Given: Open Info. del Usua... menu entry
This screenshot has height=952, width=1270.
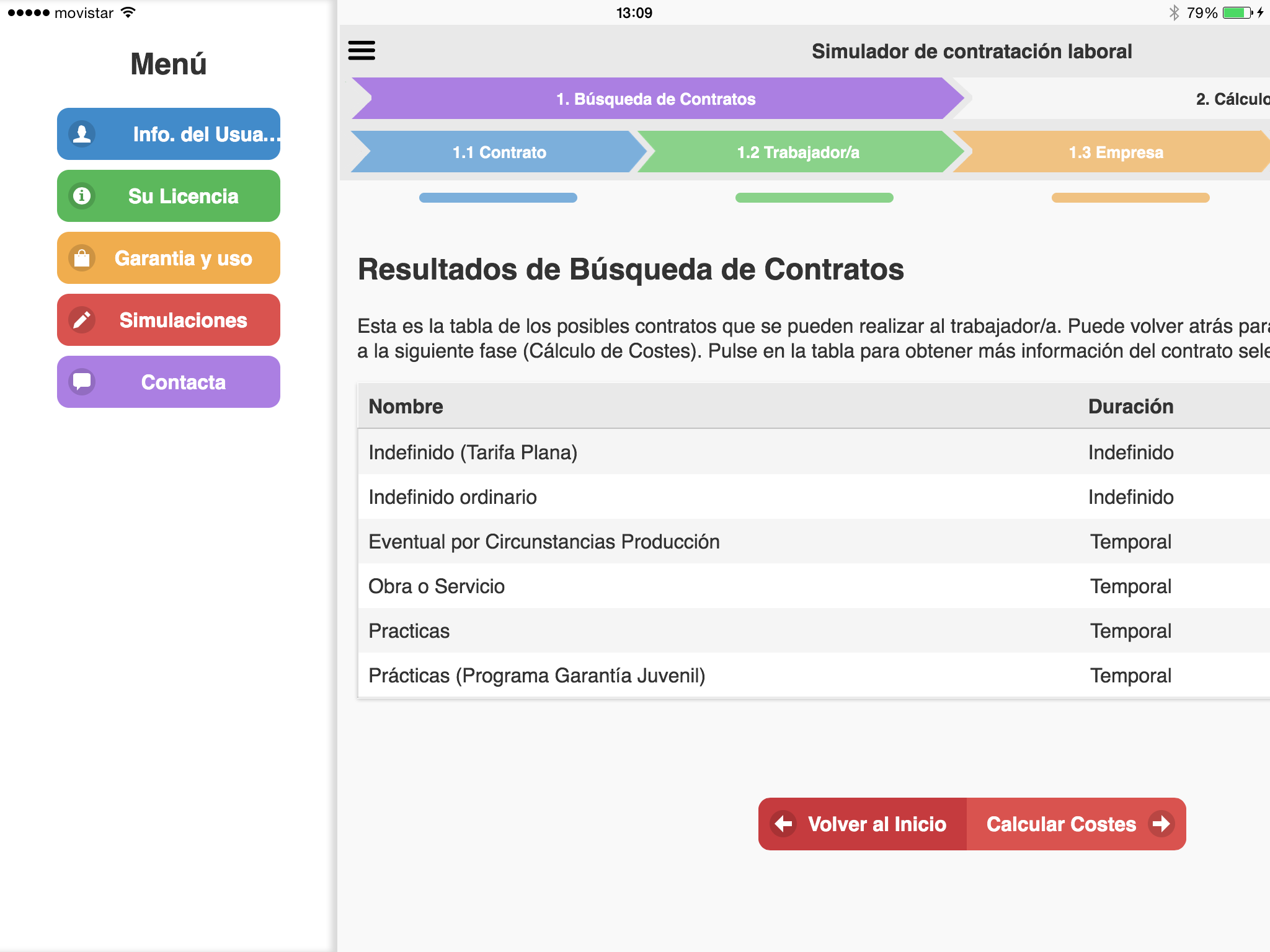Looking at the screenshot, I should [x=169, y=134].
